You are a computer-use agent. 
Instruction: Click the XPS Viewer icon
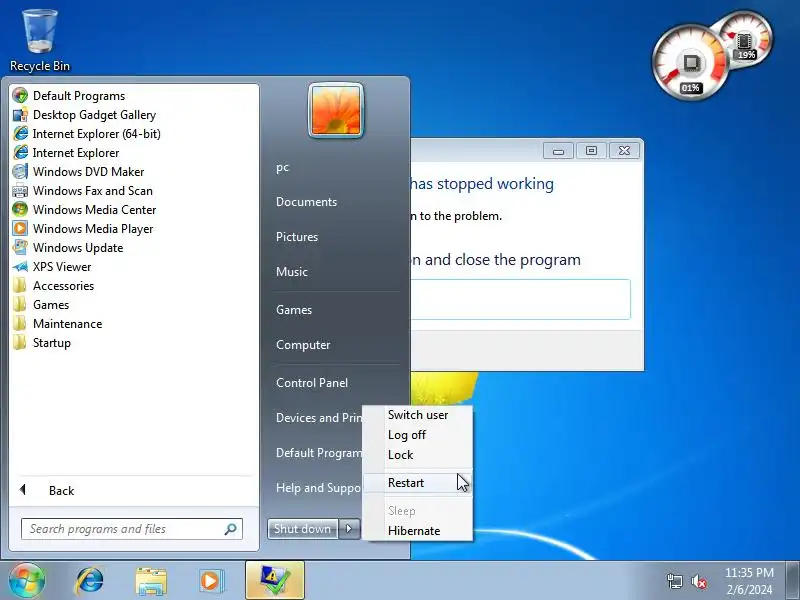click(x=20, y=267)
